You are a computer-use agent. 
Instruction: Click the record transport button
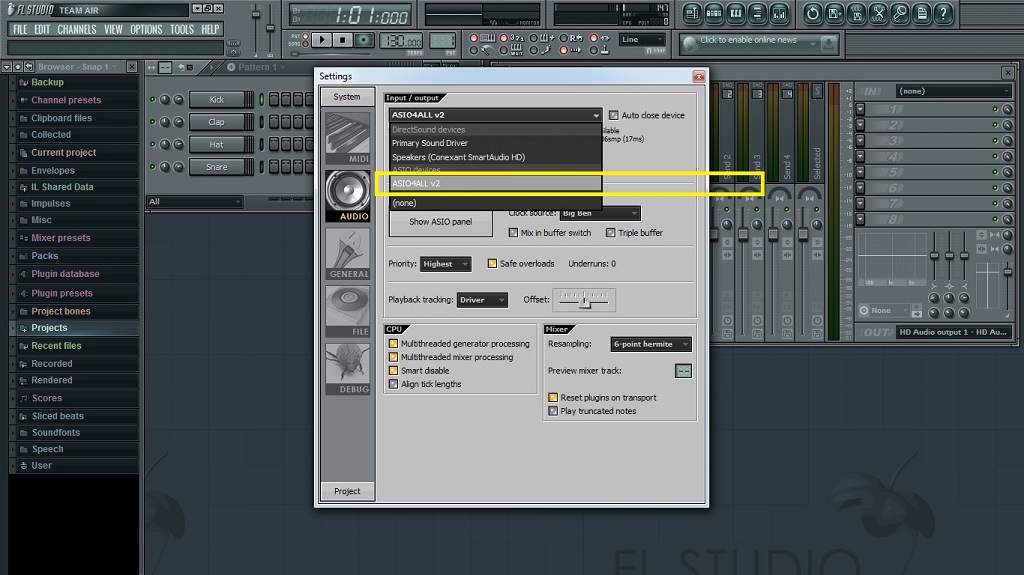pos(364,41)
